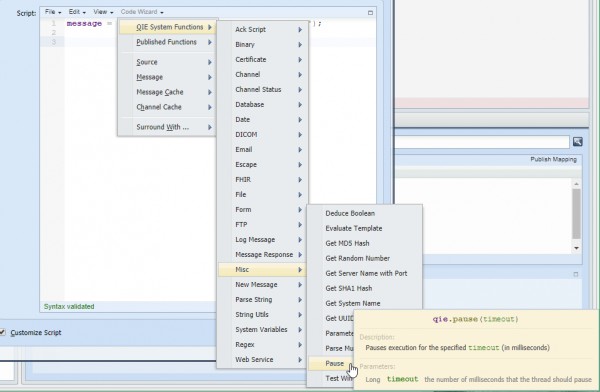
Task: Select Get System Name function
Action: 365,303
